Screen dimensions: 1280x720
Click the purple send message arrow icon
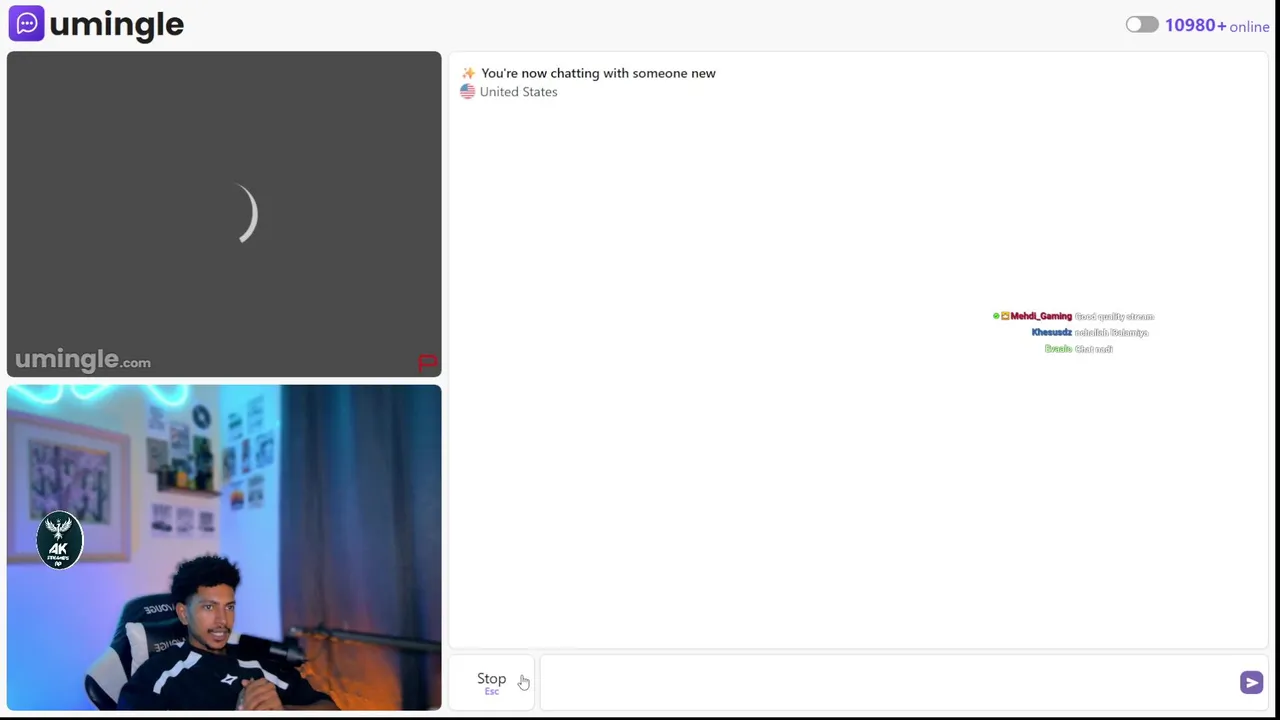1251,682
